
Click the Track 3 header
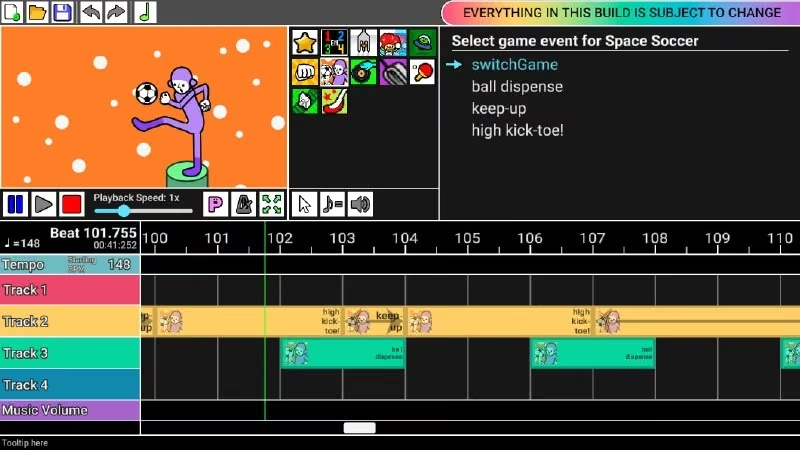70,353
